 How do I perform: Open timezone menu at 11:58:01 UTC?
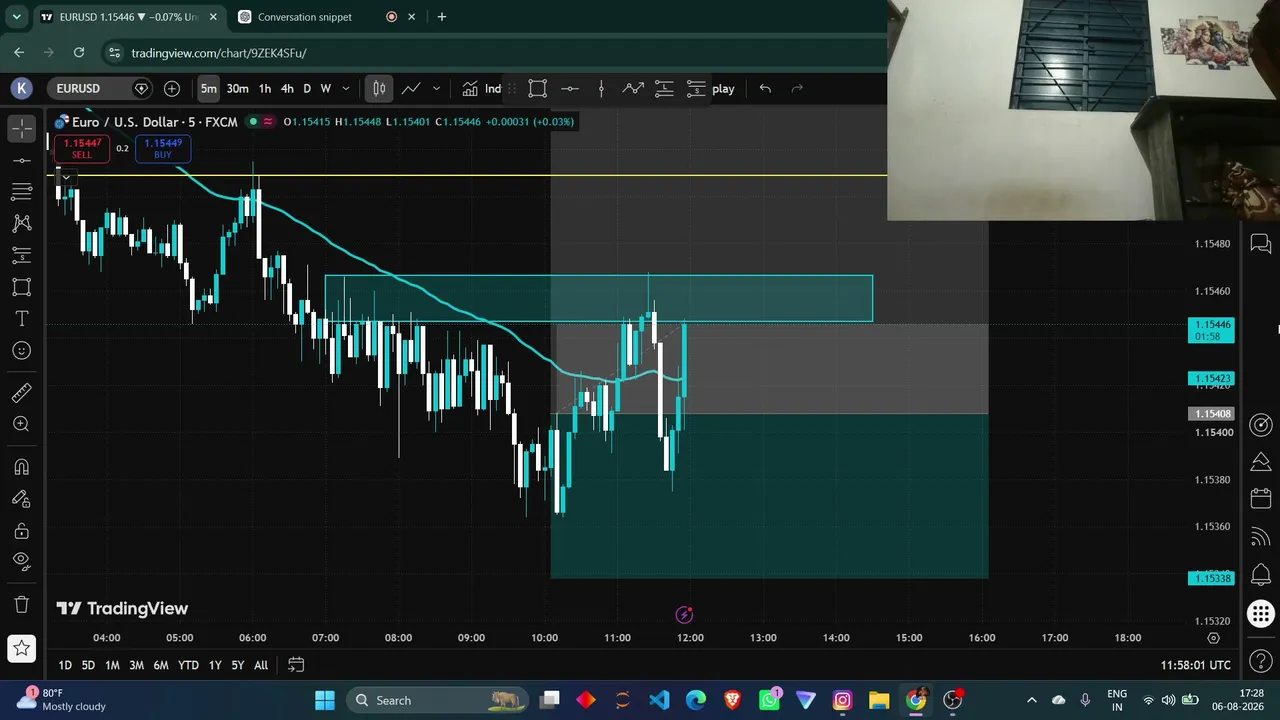pyautogui.click(x=1196, y=665)
